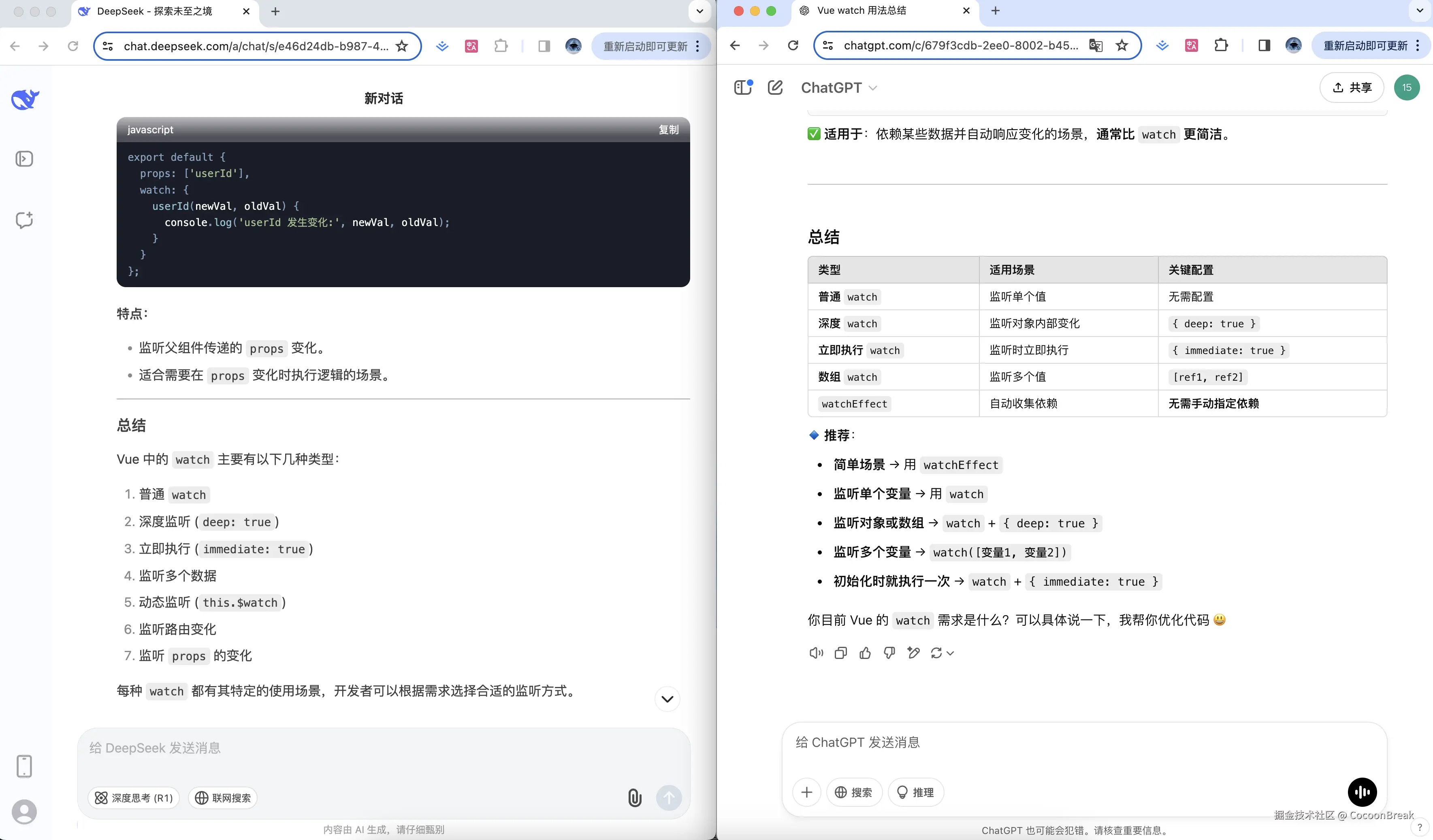Open the regenerate response dropdown arrow
The height and width of the screenshot is (840, 1433).
tap(950, 653)
